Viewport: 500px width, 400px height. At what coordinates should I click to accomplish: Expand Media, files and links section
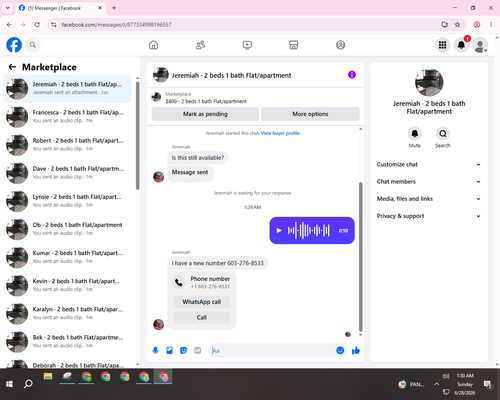pos(429,199)
